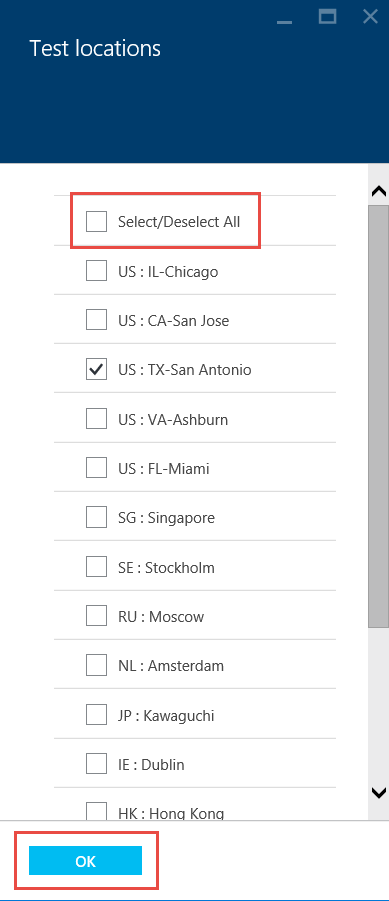Viewport: 389px width, 901px height.
Task: Uncheck US : TX-San Antonio location
Action: tap(97, 369)
